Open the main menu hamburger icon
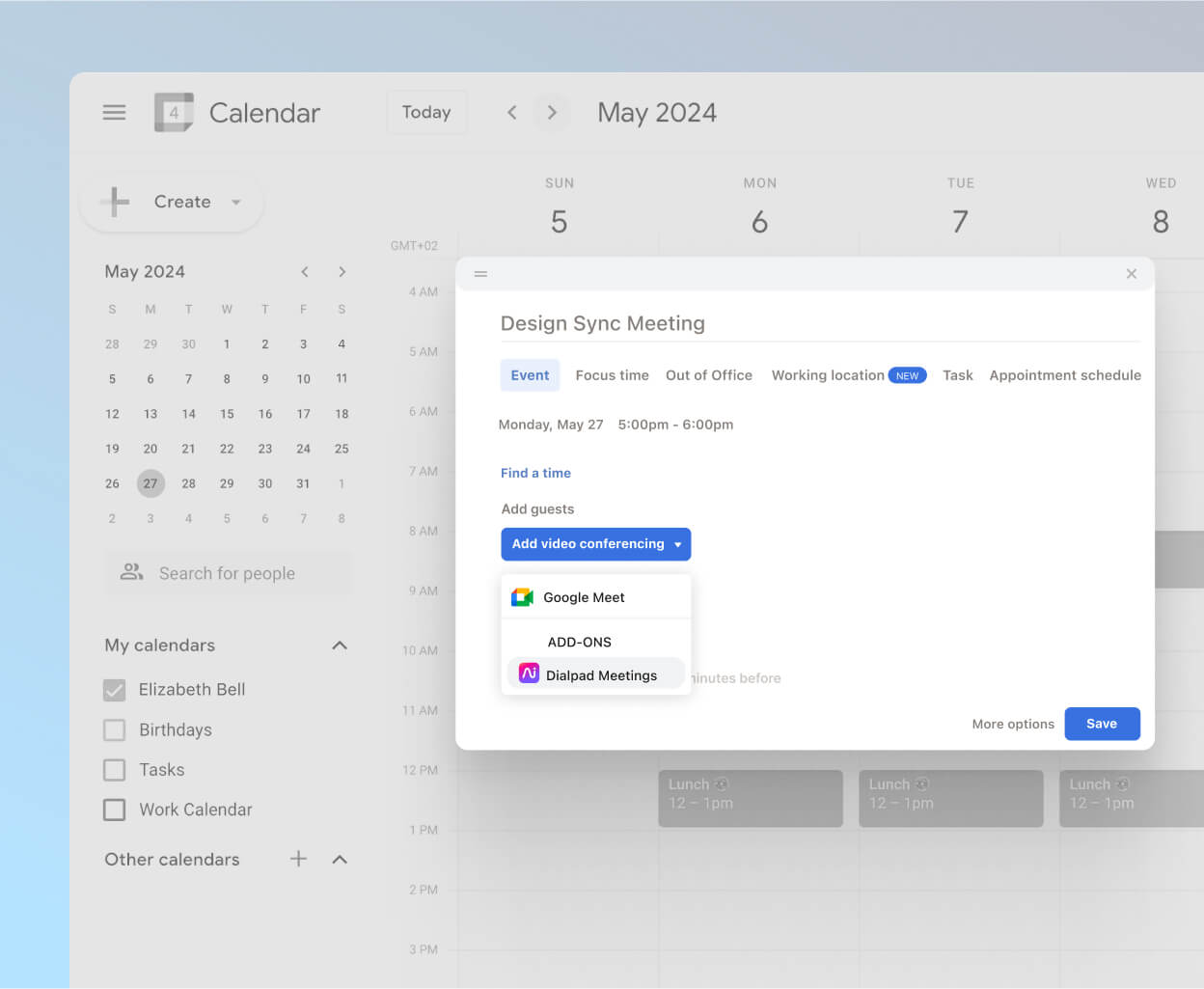 (x=114, y=112)
